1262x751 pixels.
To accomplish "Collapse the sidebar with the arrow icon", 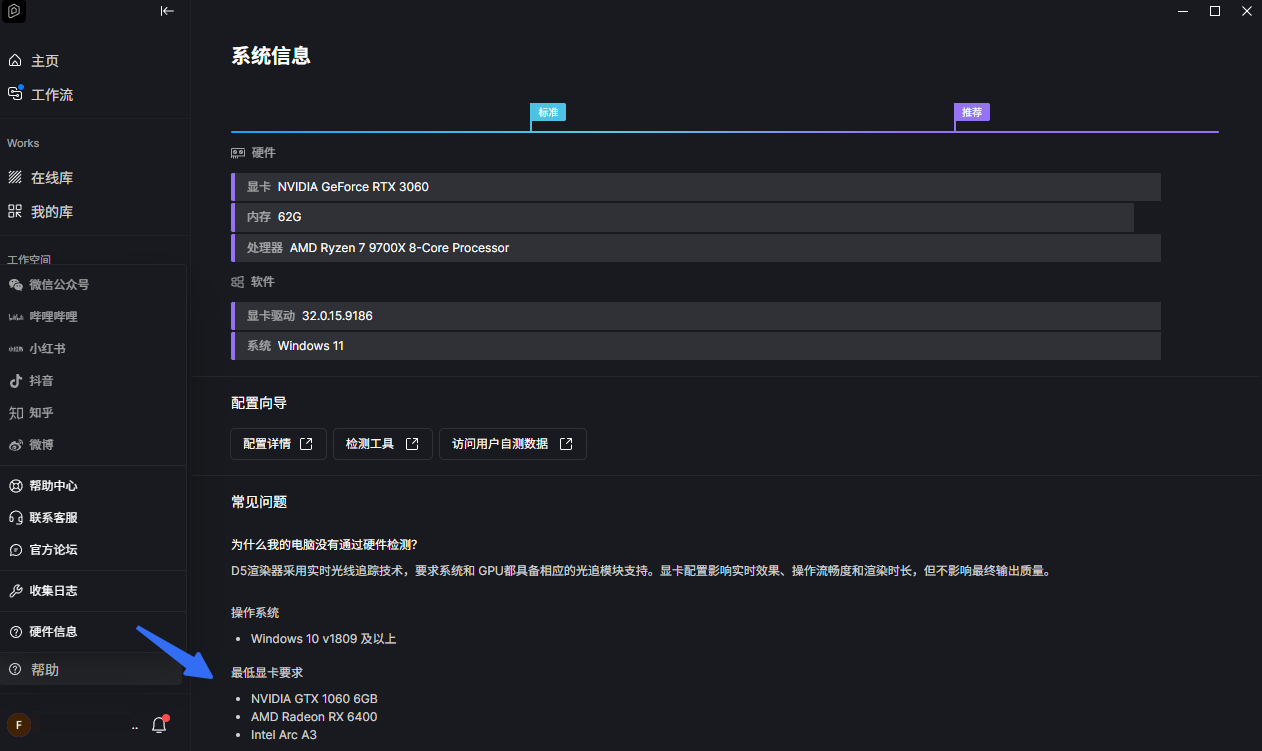I will [x=167, y=11].
